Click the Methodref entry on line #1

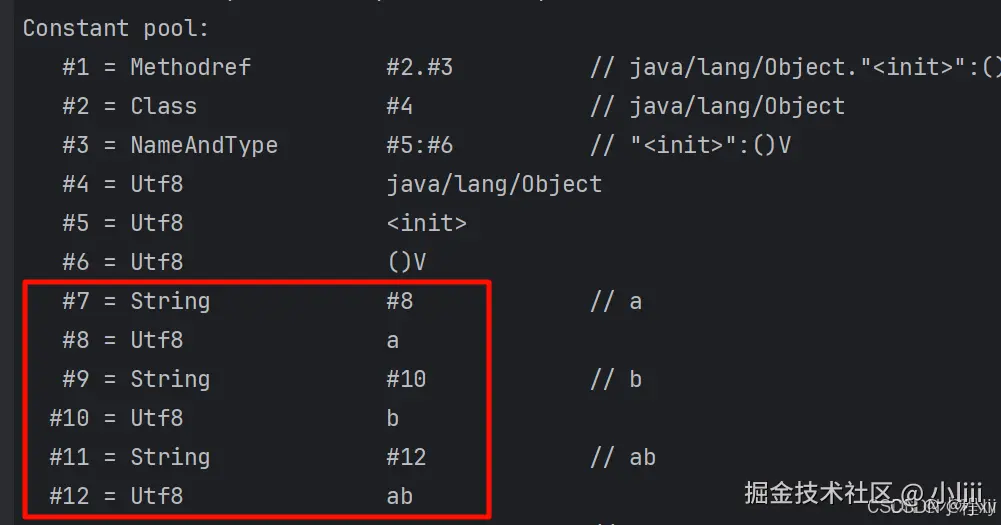coord(190,67)
